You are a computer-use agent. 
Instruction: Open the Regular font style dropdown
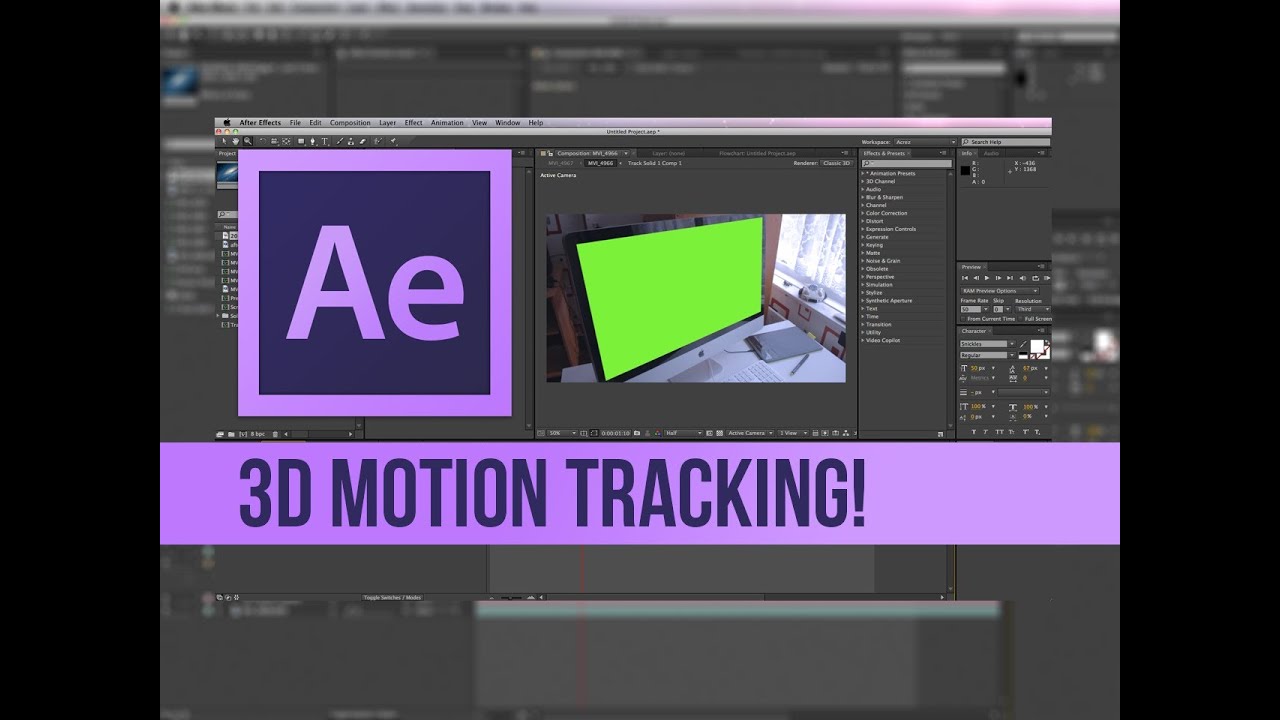(x=987, y=355)
